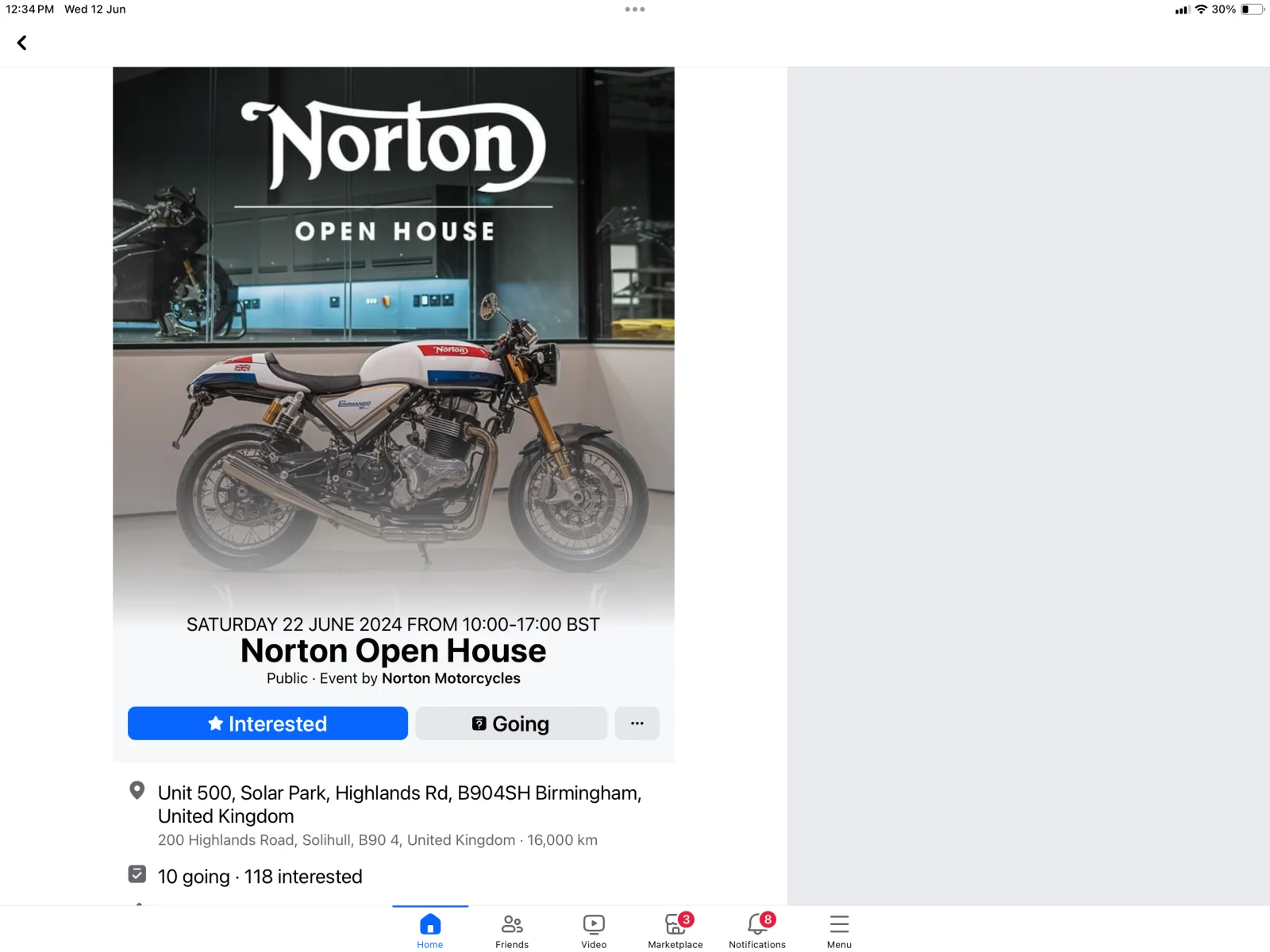
Task: Open Marketplace with 3 badge
Action: (x=675, y=930)
